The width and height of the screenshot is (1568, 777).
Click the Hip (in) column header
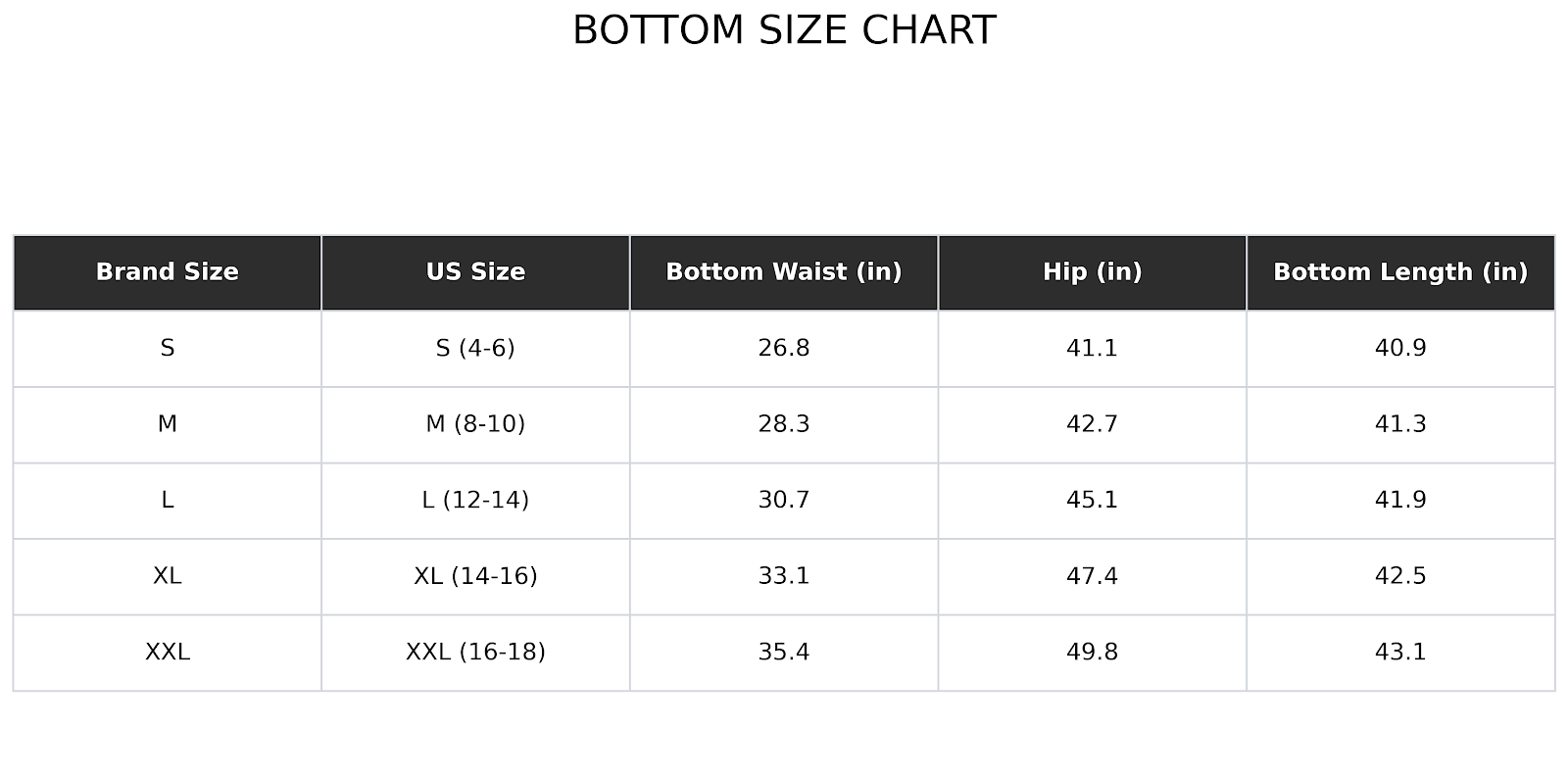pos(1092,272)
